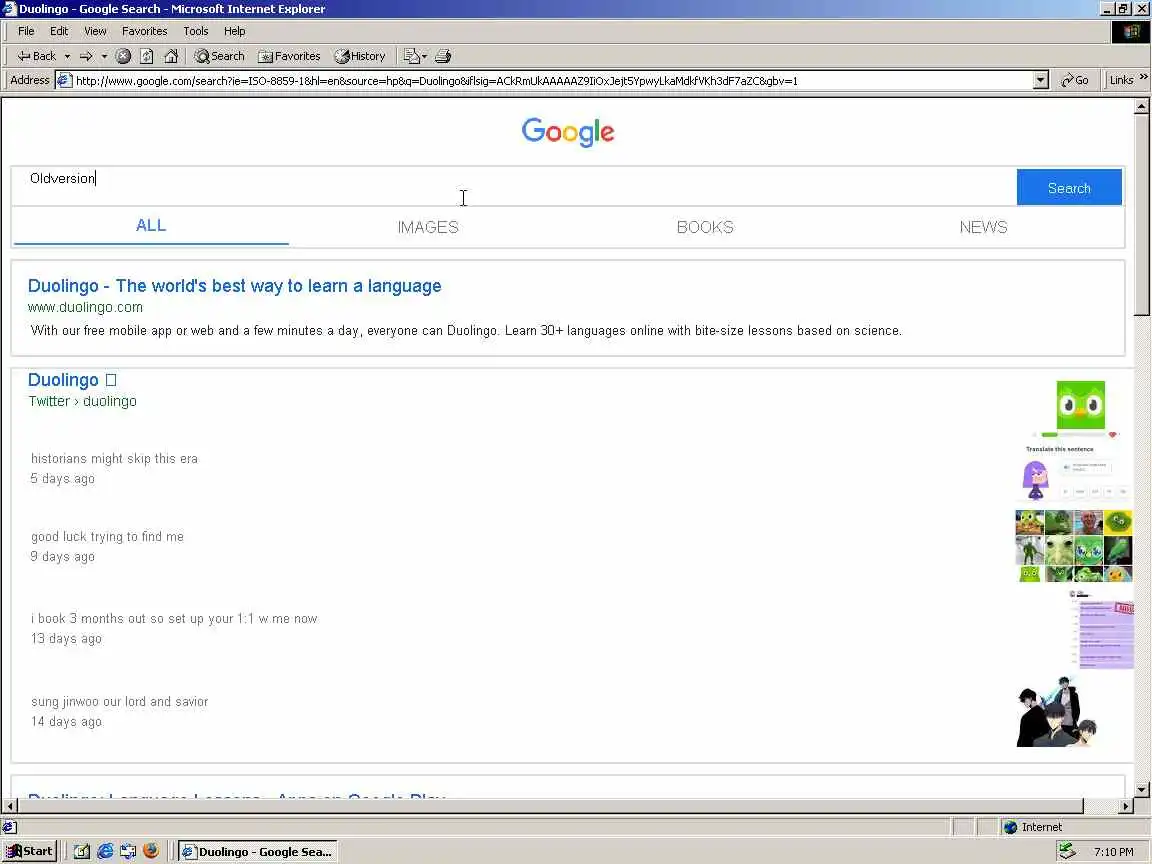
Task: Click the system tray network icon
Action: [1068, 851]
